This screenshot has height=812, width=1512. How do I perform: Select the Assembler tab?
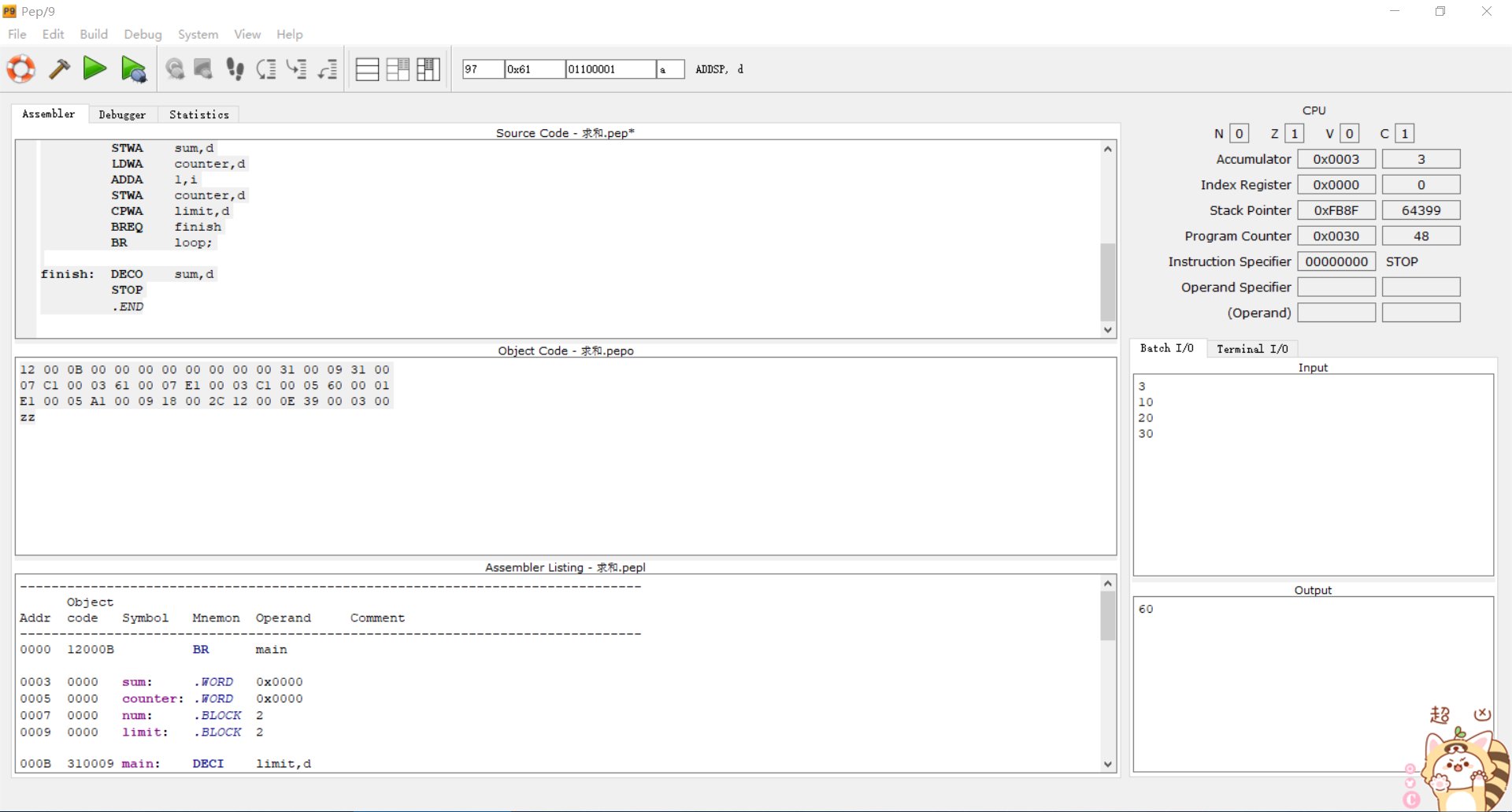[x=49, y=114]
